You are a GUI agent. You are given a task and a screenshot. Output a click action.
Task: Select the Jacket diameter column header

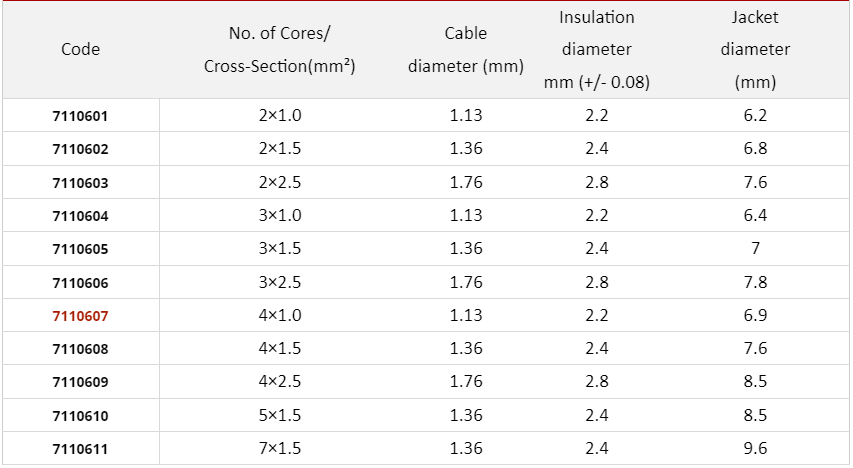click(755, 50)
